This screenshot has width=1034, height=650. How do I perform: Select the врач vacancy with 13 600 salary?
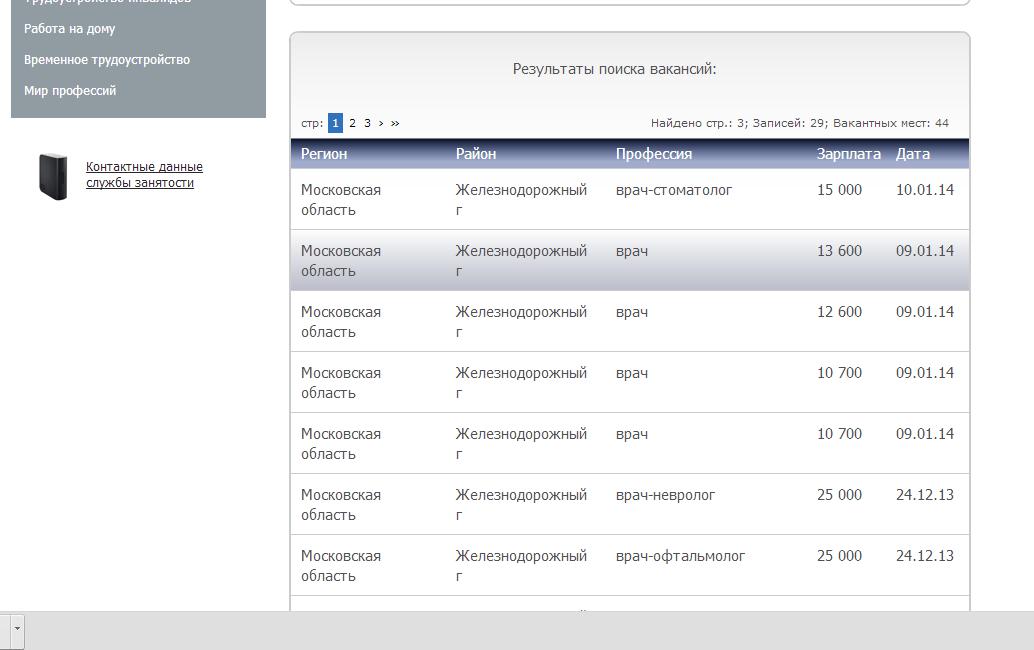pos(632,251)
